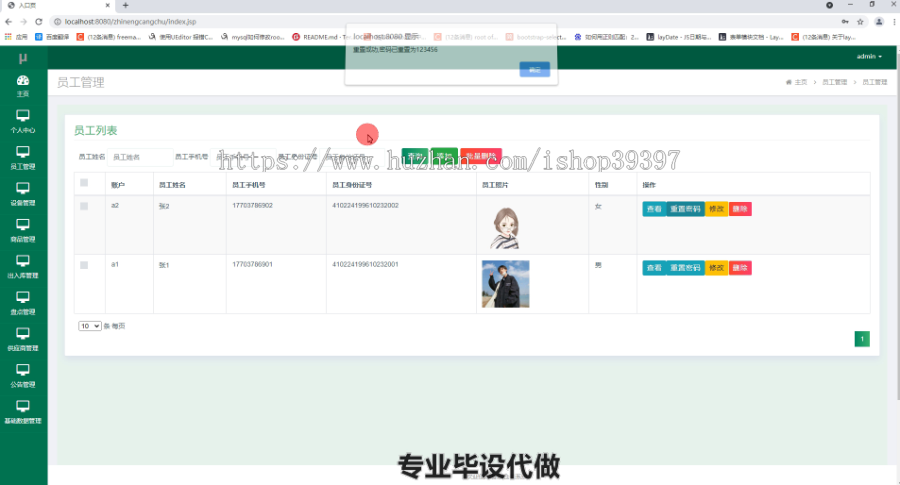Focus the browser address bar
The image size is (900, 485).
(442, 22)
